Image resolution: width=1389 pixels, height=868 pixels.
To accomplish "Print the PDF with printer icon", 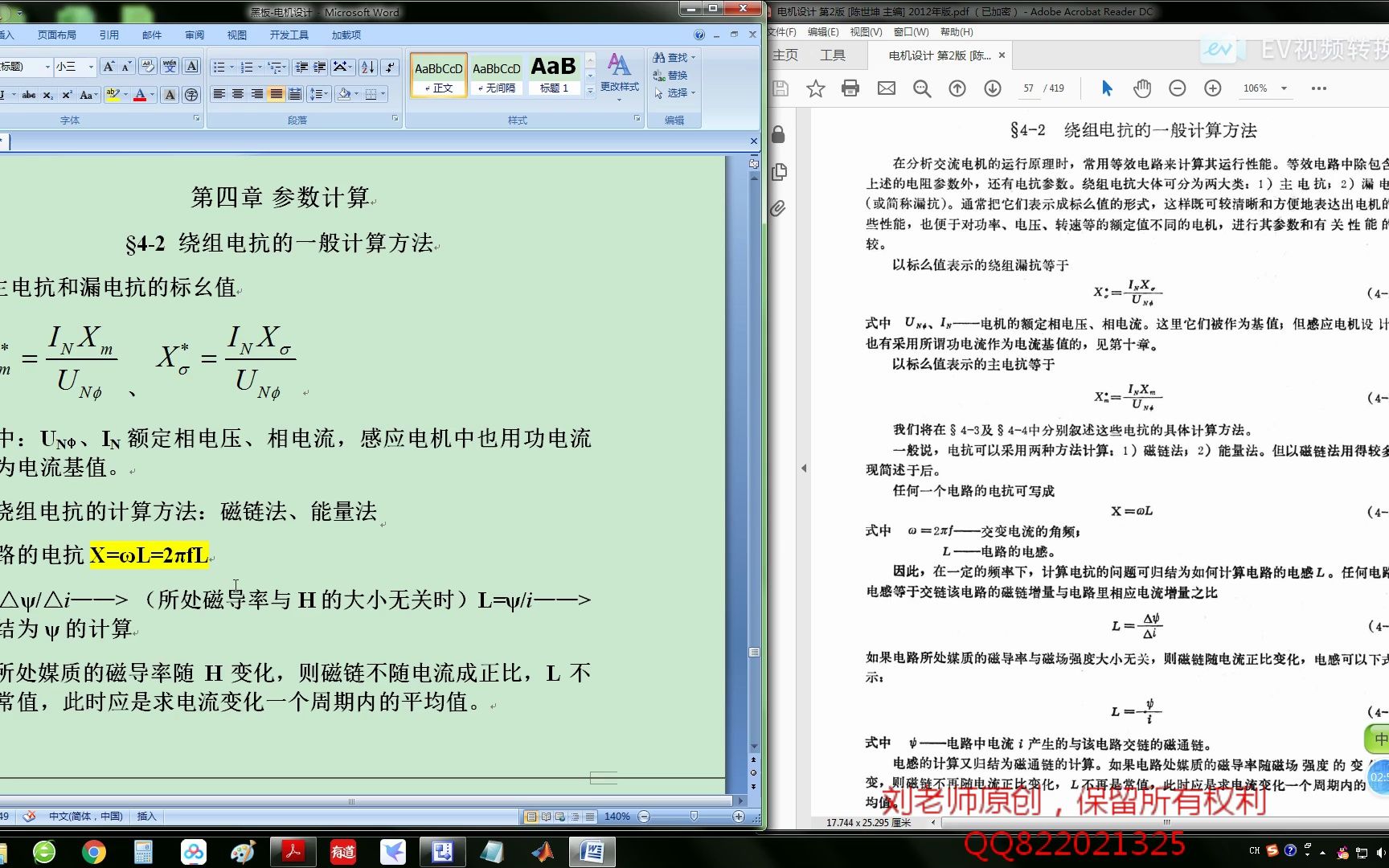I will [850, 88].
